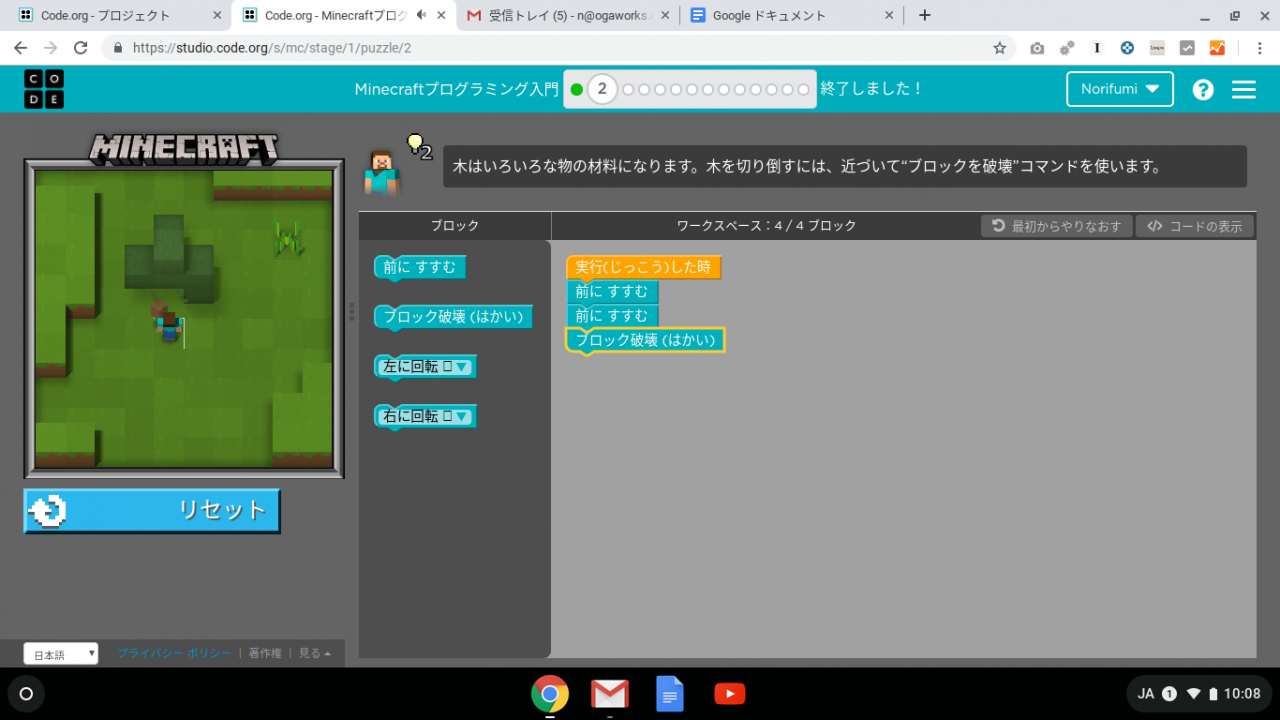This screenshot has height=720, width=1280.
Task: Open Chrome from the shelf
Action: (x=550, y=694)
